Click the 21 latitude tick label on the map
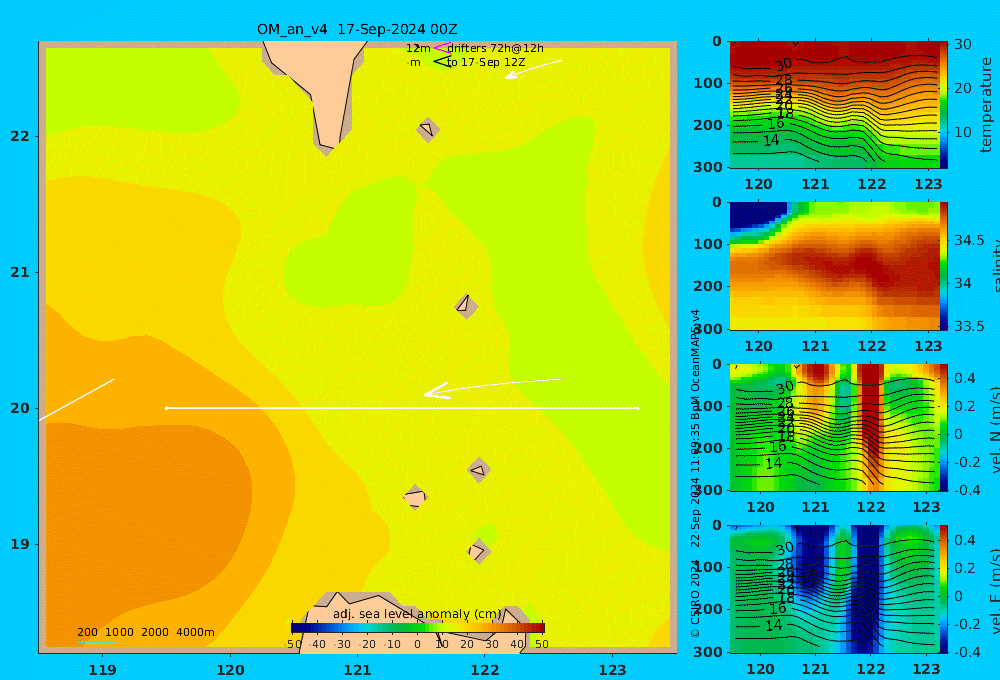The height and width of the screenshot is (680, 1000). click(20, 272)
